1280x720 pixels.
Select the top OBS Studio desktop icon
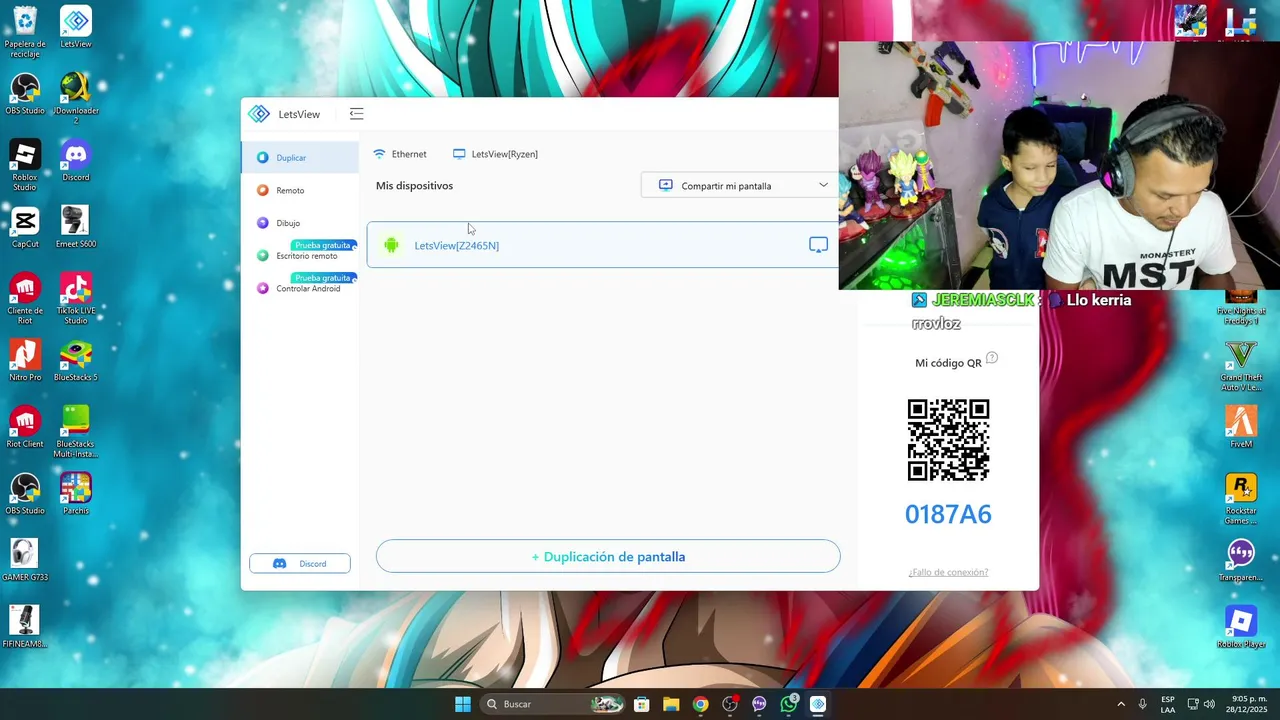tap(24, 94)
